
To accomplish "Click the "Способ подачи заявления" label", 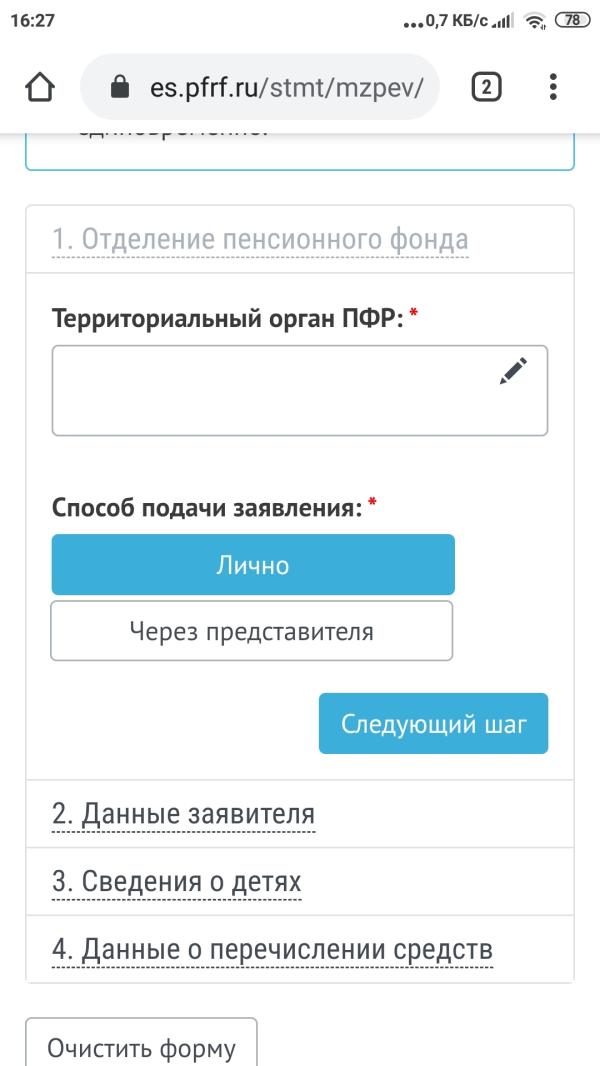I will point(205,507).
